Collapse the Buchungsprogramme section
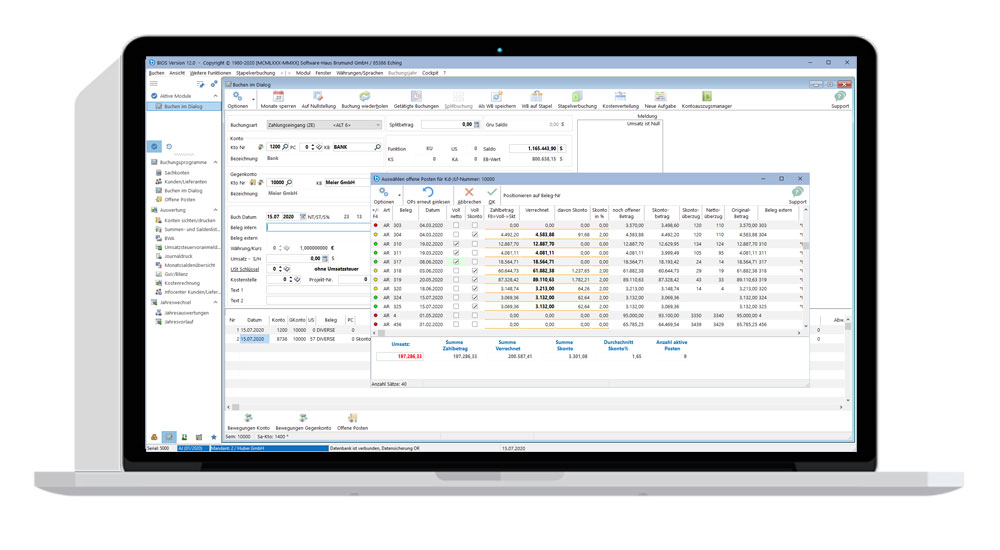 (x=216, y=162)
